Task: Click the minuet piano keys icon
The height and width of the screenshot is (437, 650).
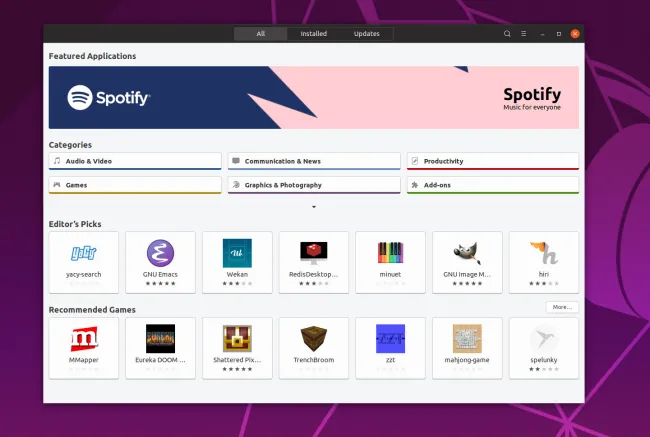Action: pos(390,252)
